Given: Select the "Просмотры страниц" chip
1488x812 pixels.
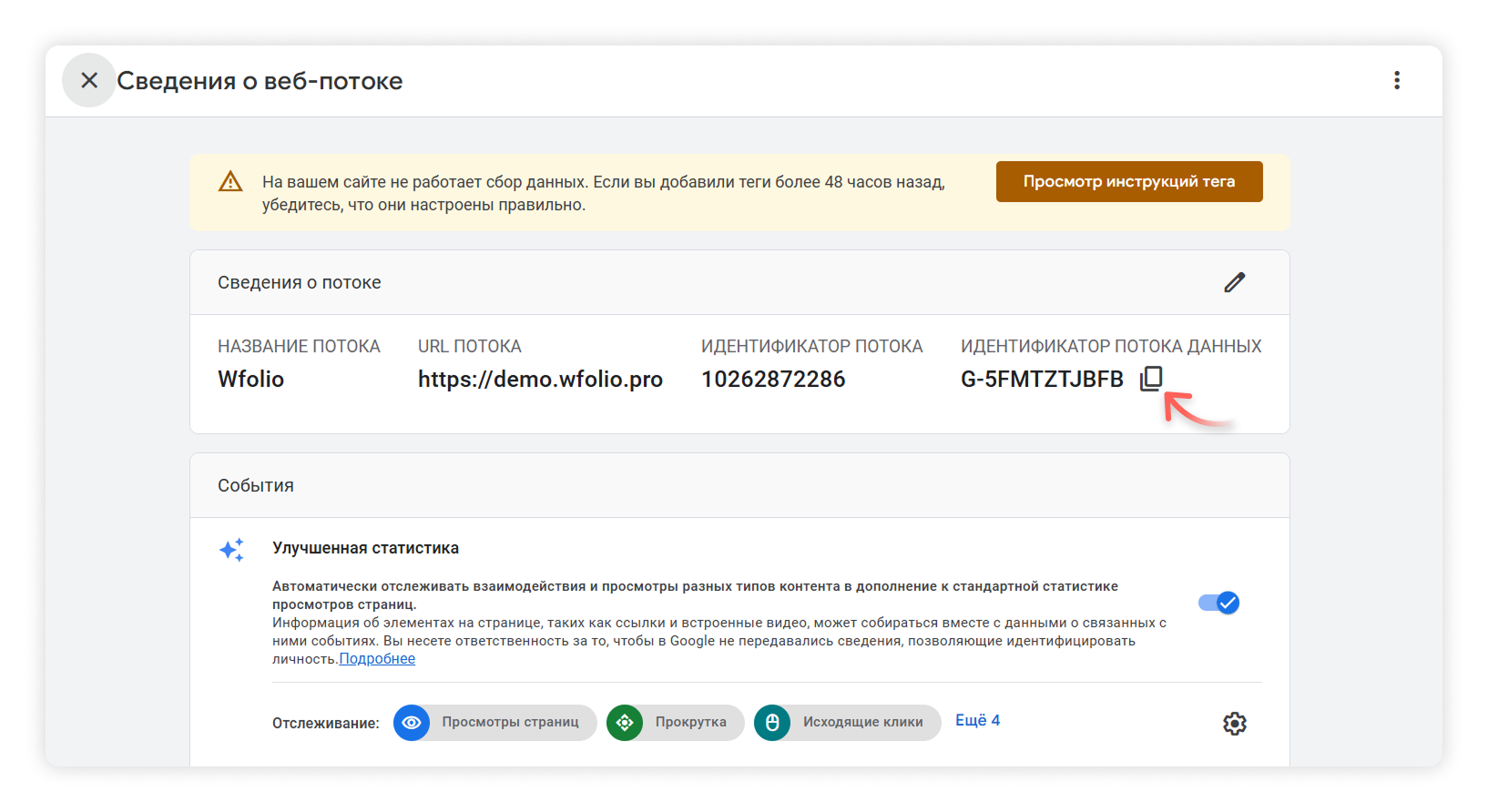Looking at the screenshot, I should (510, 723).
